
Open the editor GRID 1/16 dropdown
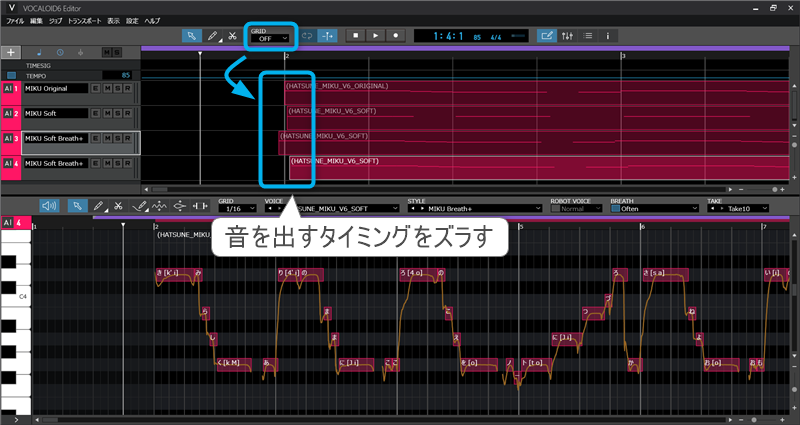tap(237, 209)
